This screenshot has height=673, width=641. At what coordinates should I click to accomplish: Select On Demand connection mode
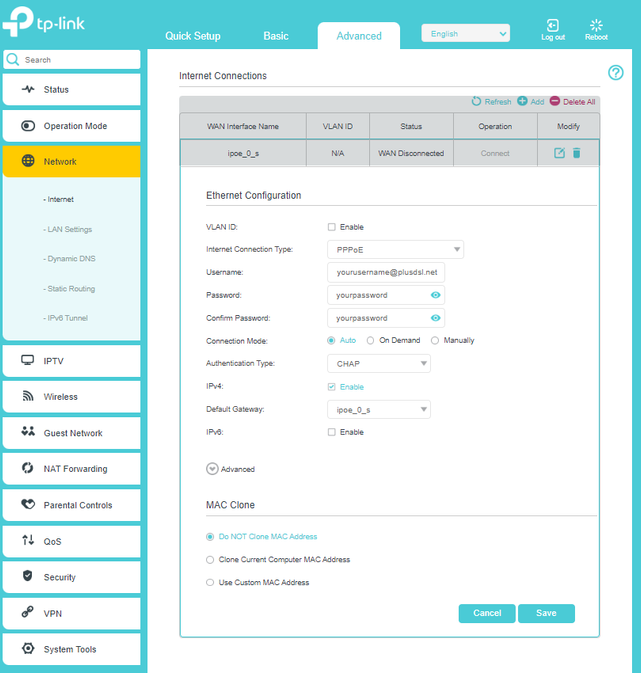point(370,340)
